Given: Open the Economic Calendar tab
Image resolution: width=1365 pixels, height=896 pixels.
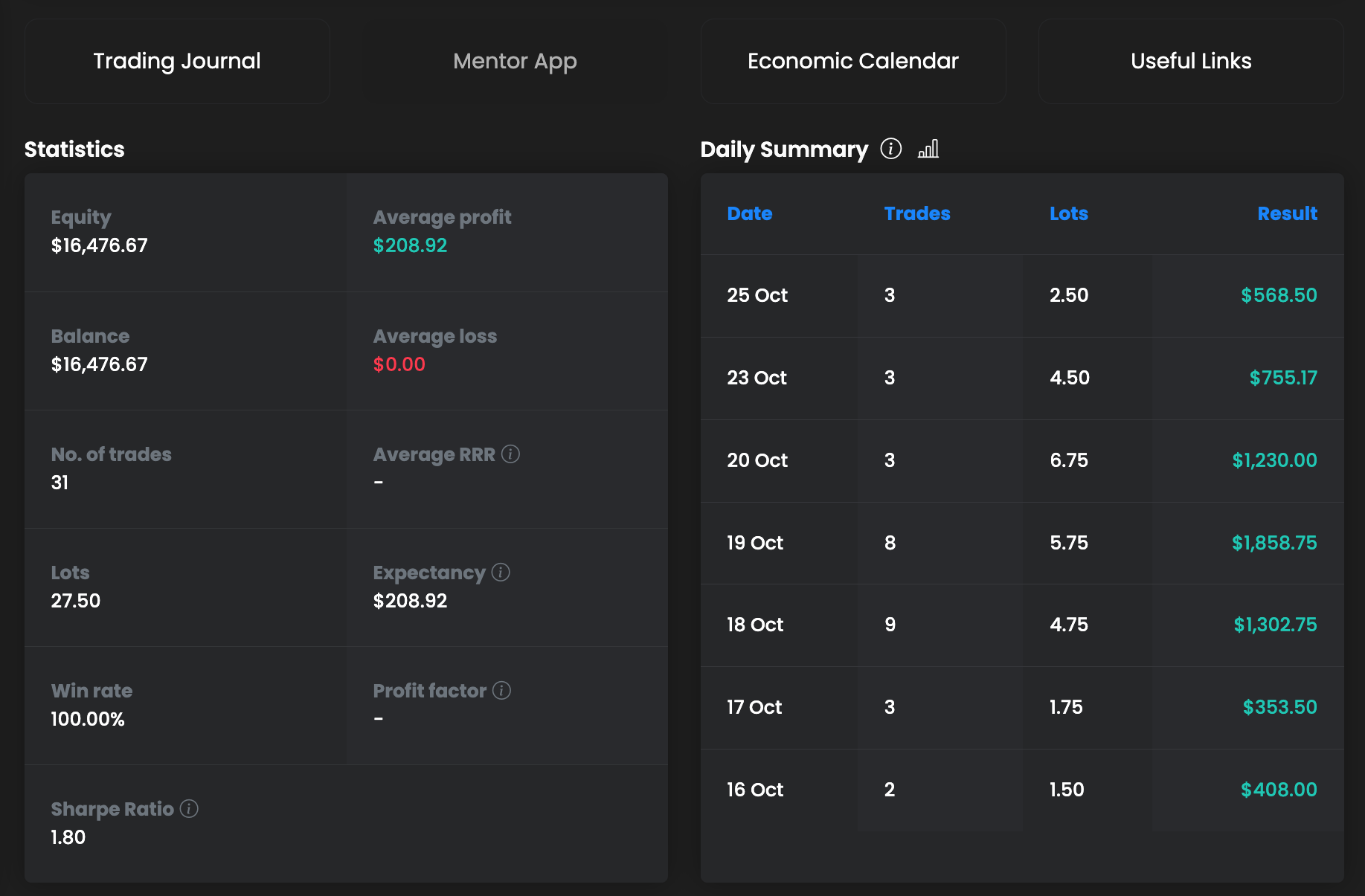Looking at the screenshot, I should (852, 61).
